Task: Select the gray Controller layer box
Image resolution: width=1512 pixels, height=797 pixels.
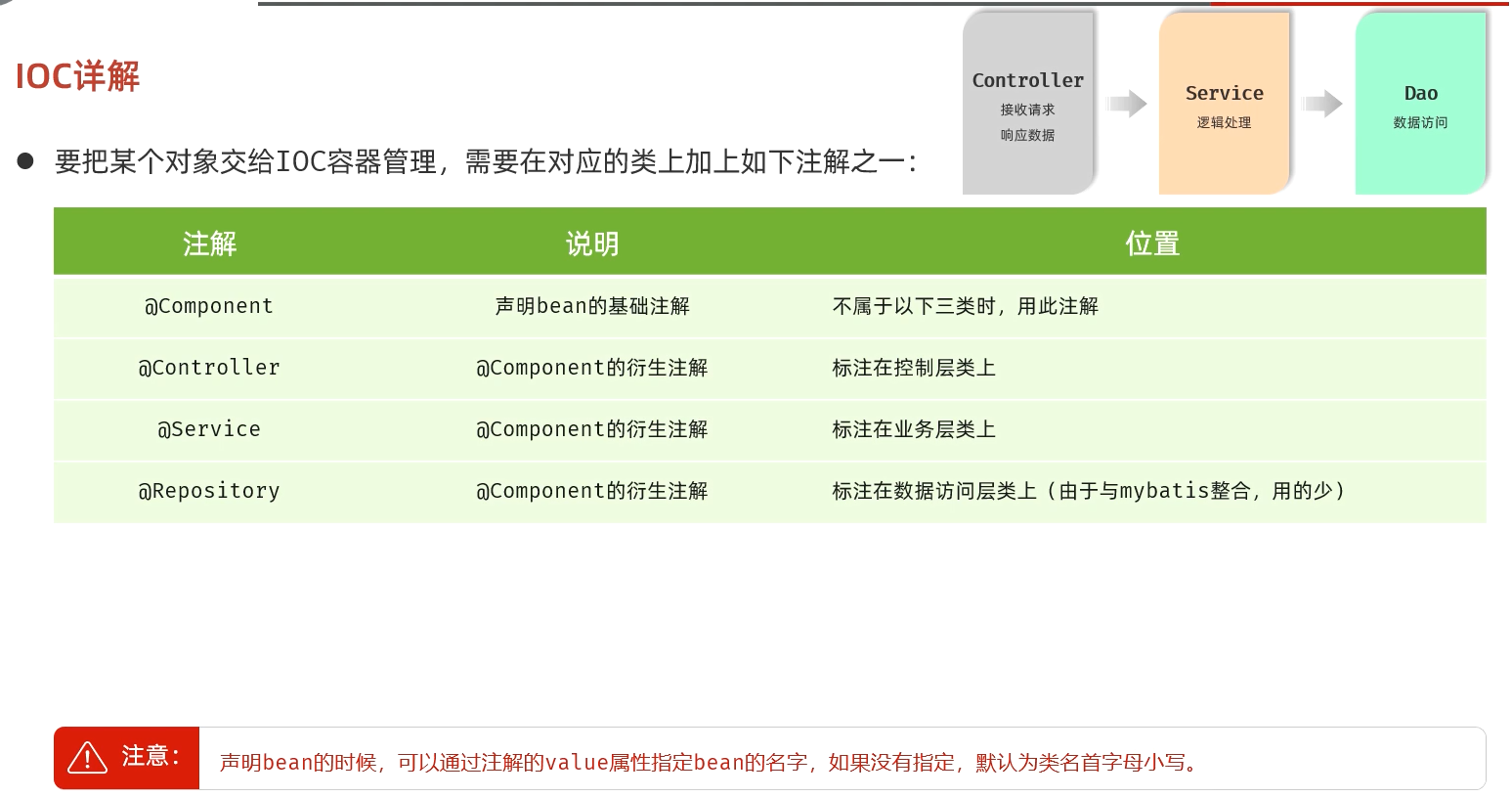Action: (x=1028, y=103)
